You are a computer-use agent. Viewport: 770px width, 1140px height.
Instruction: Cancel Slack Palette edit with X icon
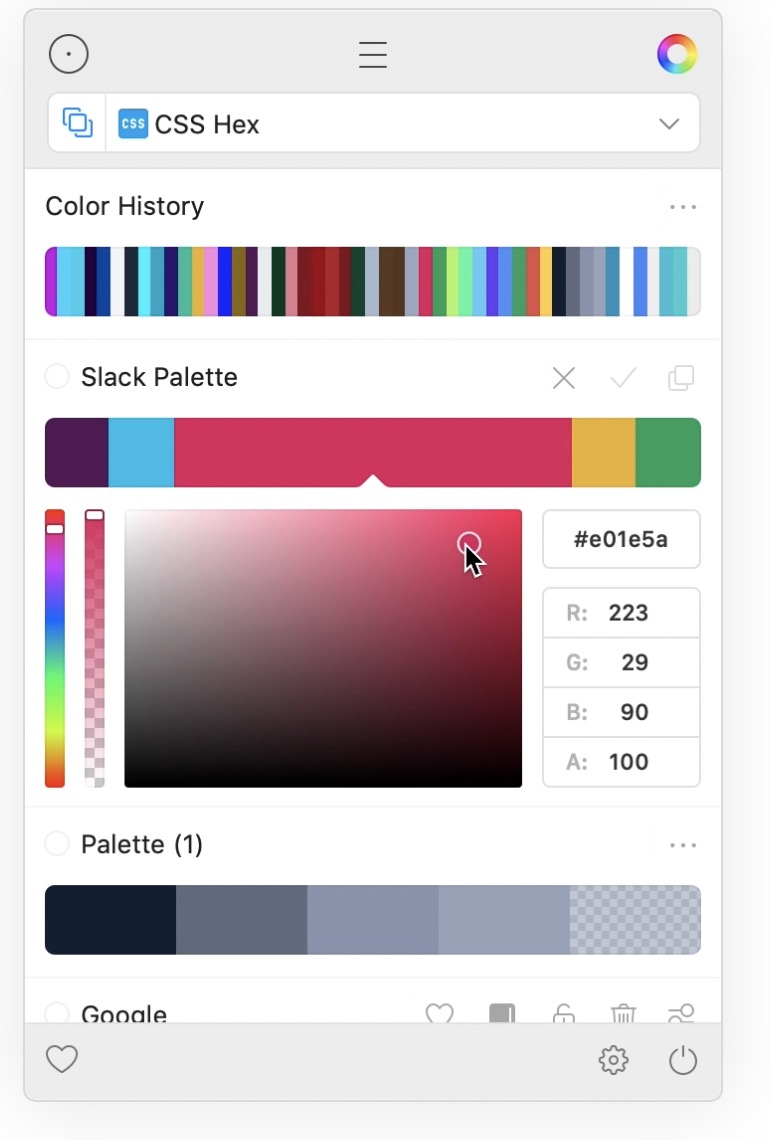(x=564, y=378)
